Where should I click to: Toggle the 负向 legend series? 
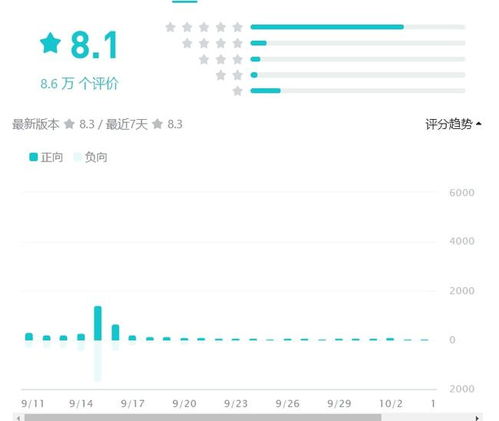click(90, 157)
